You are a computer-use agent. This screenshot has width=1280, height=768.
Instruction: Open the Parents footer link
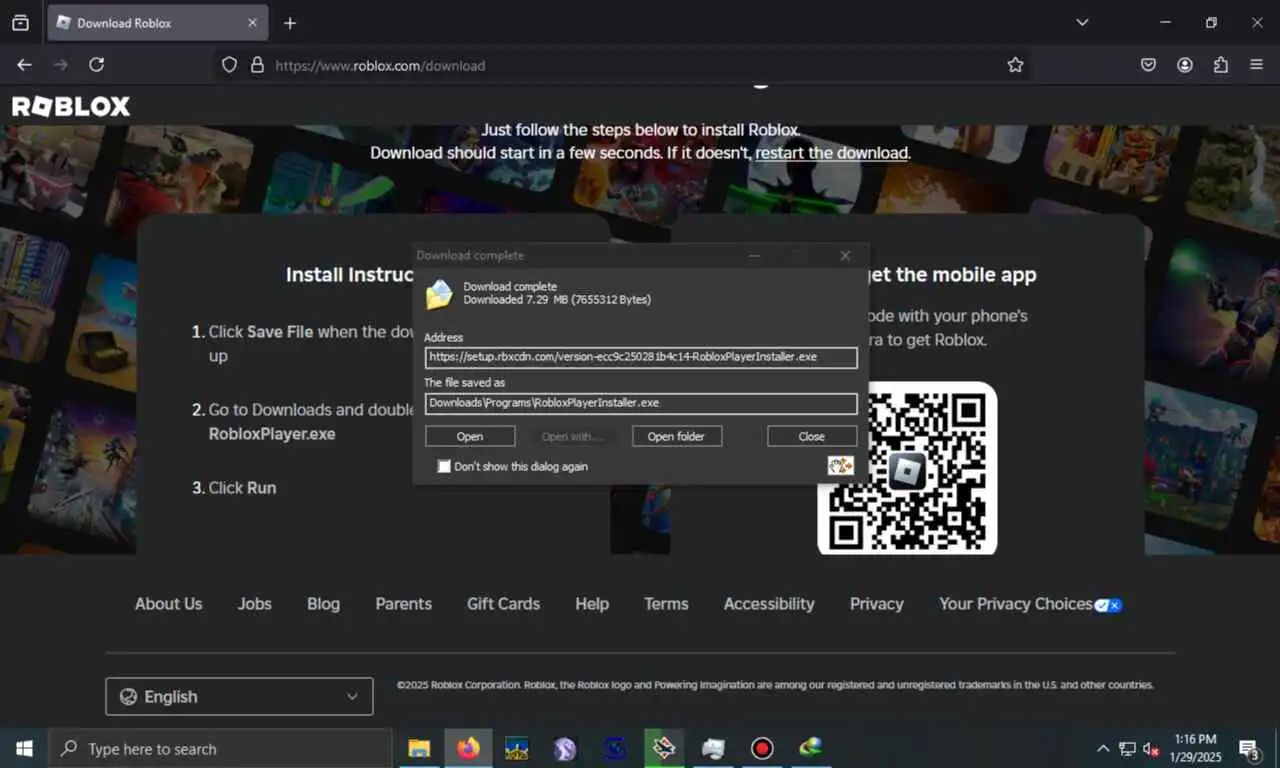404,604
